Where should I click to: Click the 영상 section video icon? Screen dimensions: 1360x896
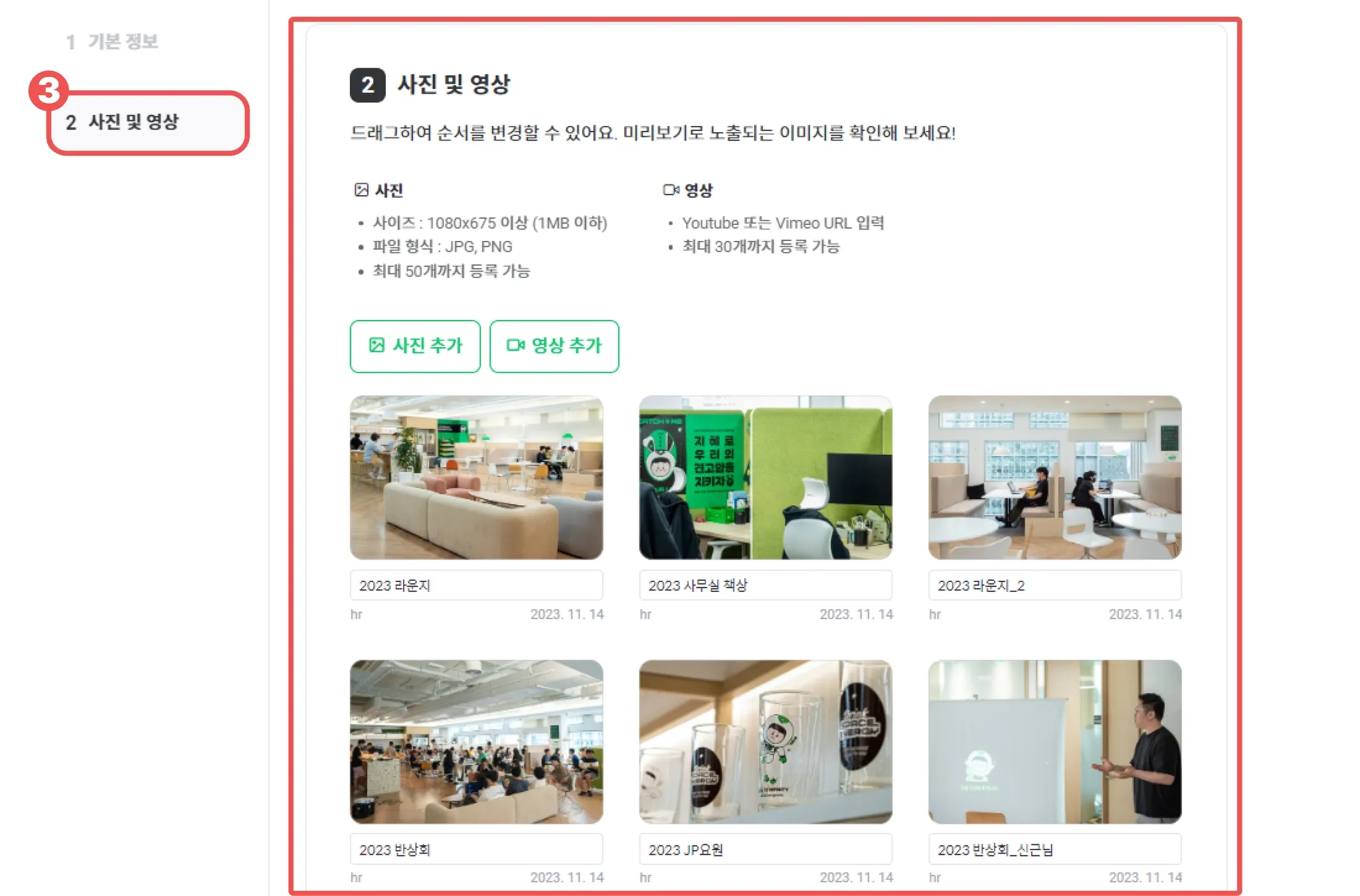tap(671, 190)
